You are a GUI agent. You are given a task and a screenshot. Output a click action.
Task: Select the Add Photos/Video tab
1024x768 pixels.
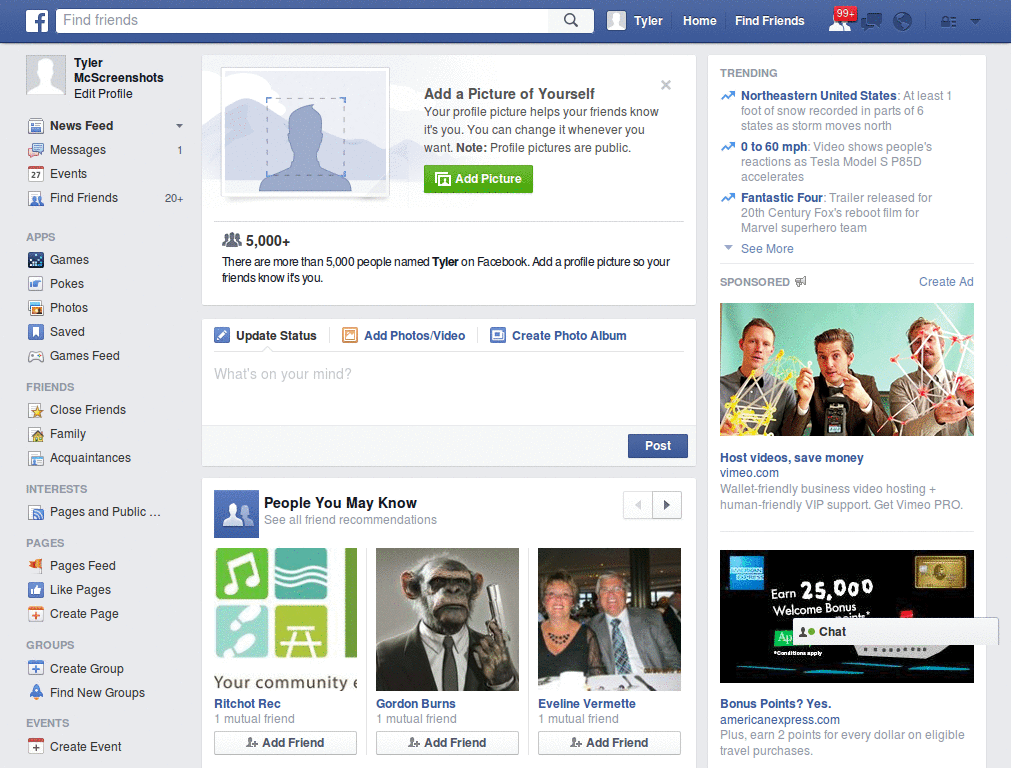(x=404, y=336)
